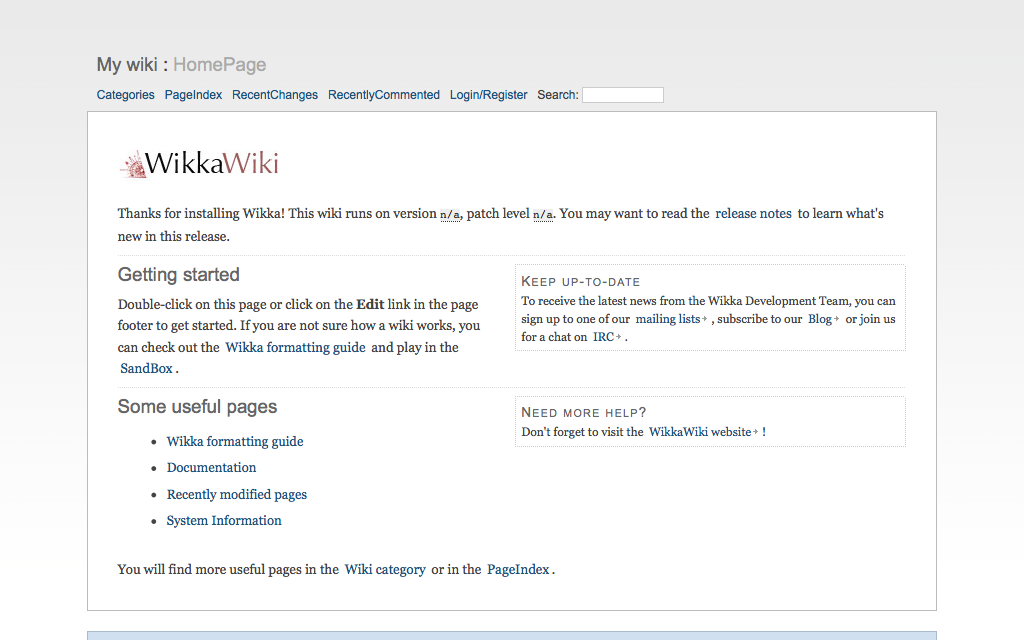Open RecentlyCommented page from navigation

coord(384,95)
